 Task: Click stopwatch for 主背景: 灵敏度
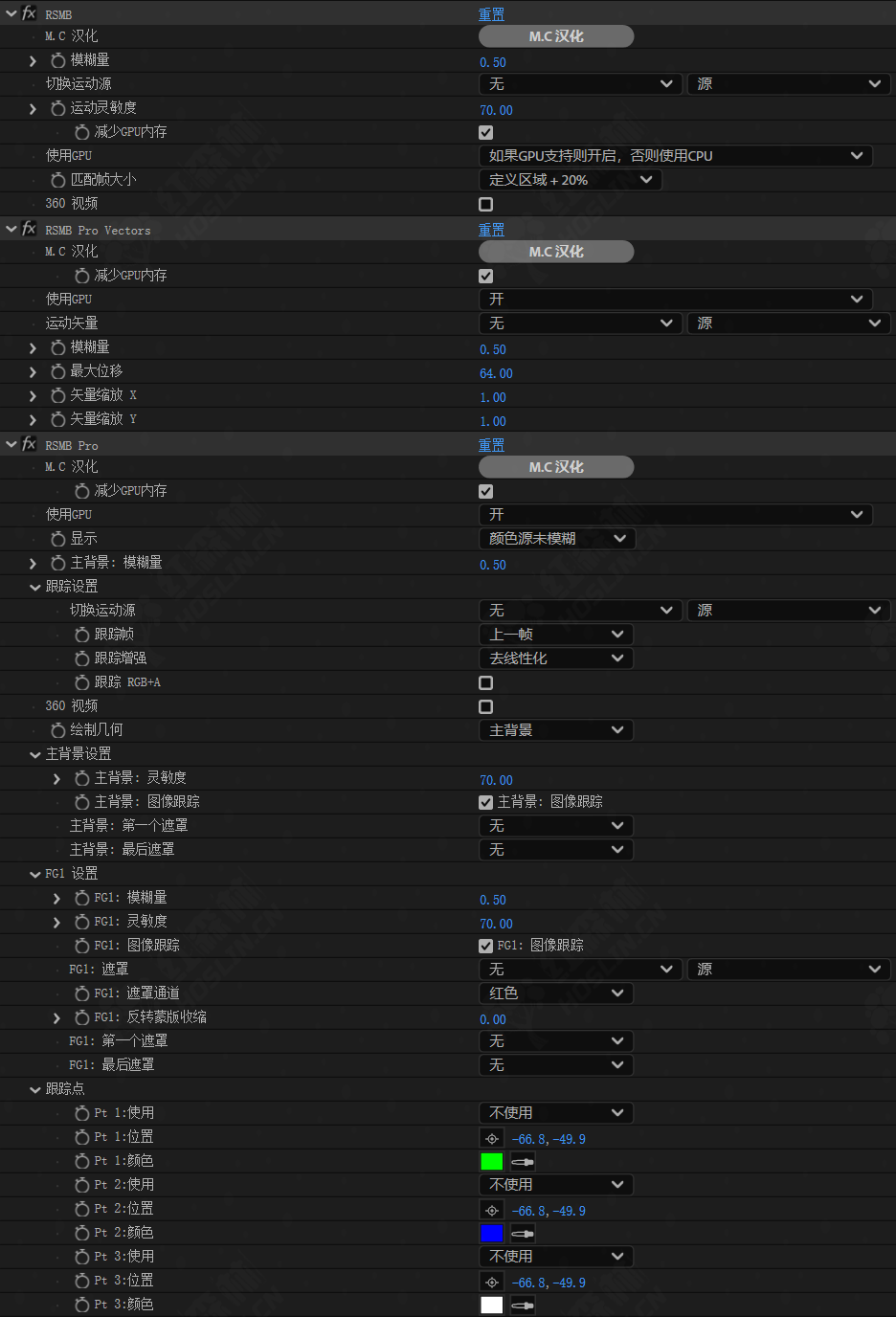coord(82,778)
